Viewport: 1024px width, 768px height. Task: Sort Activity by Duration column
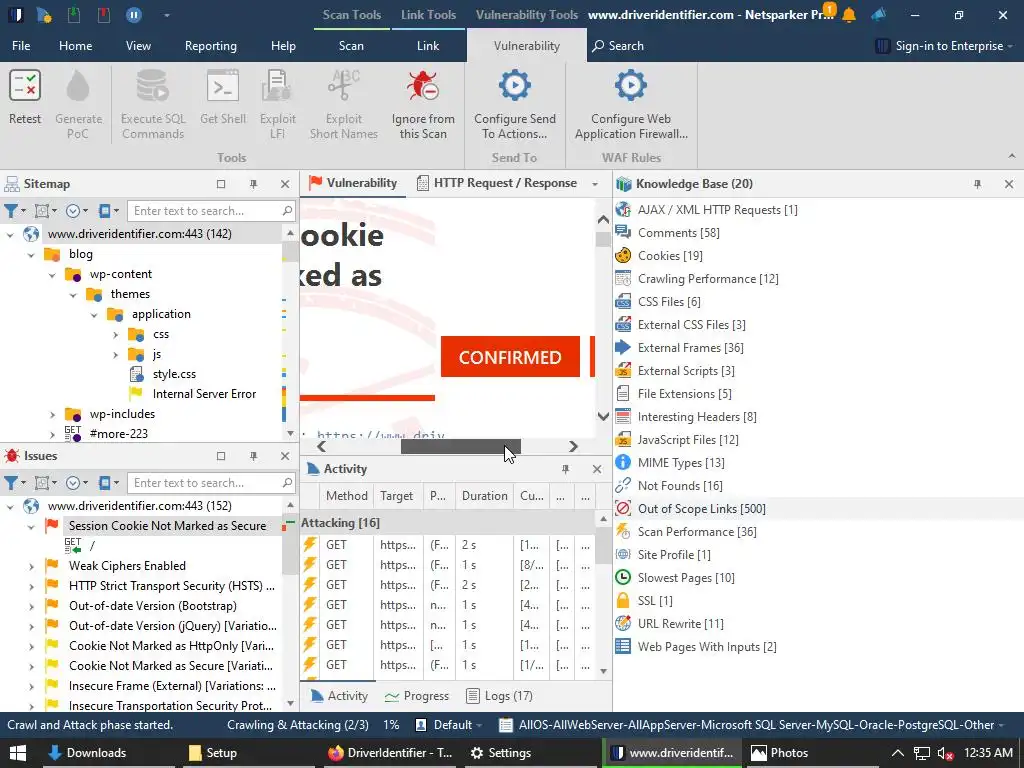coord(485,496)
